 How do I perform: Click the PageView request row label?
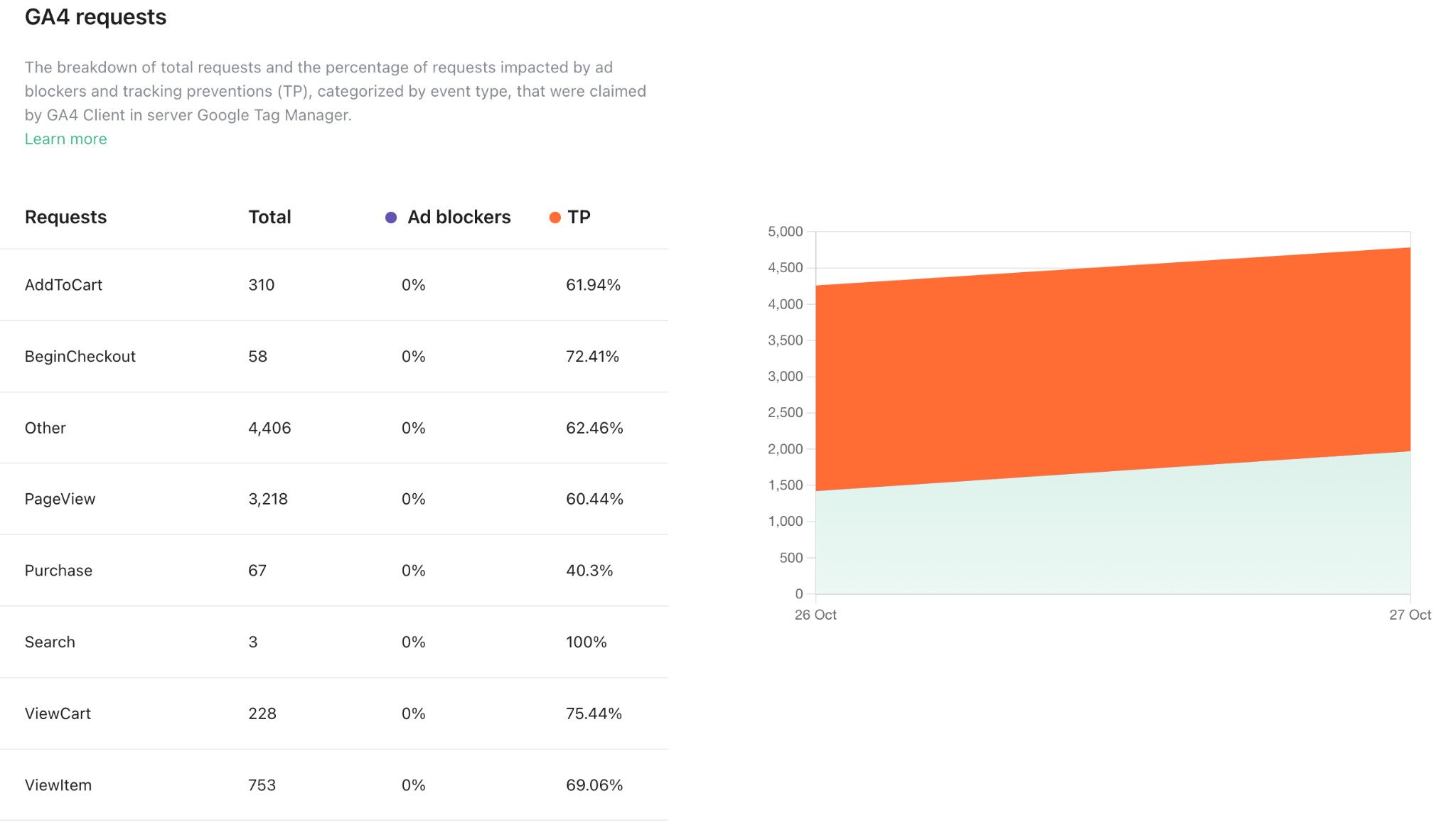[60, 499]
